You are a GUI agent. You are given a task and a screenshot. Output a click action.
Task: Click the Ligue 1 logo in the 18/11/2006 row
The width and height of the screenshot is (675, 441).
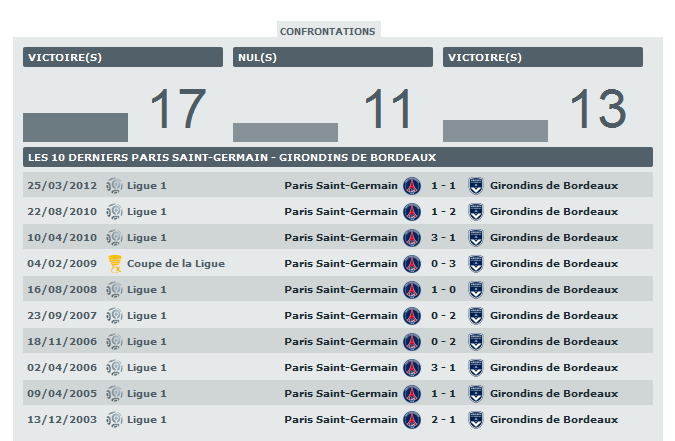[115, 341]
